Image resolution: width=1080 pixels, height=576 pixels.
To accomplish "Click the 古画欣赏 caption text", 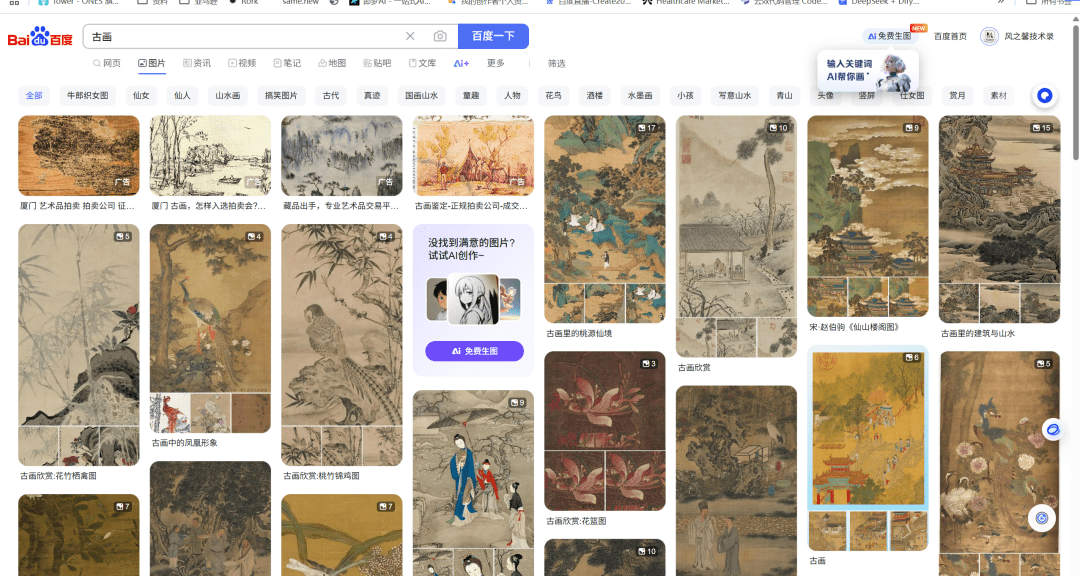I will [694, 368].
